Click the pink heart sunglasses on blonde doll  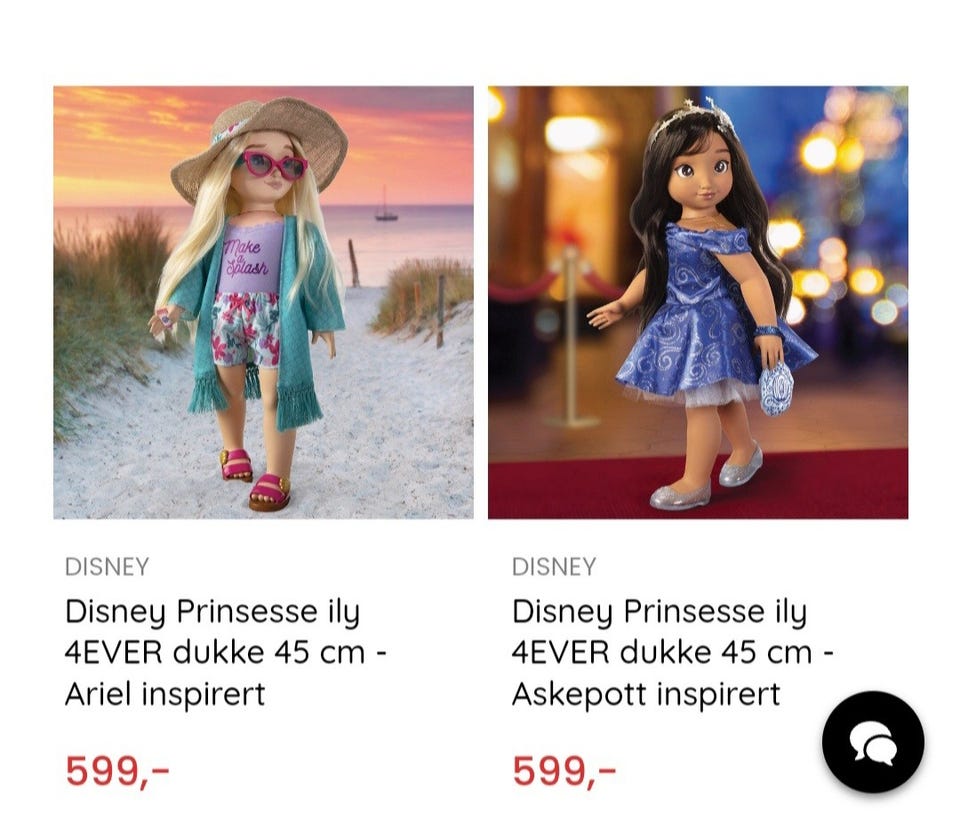tap(275, 165)
